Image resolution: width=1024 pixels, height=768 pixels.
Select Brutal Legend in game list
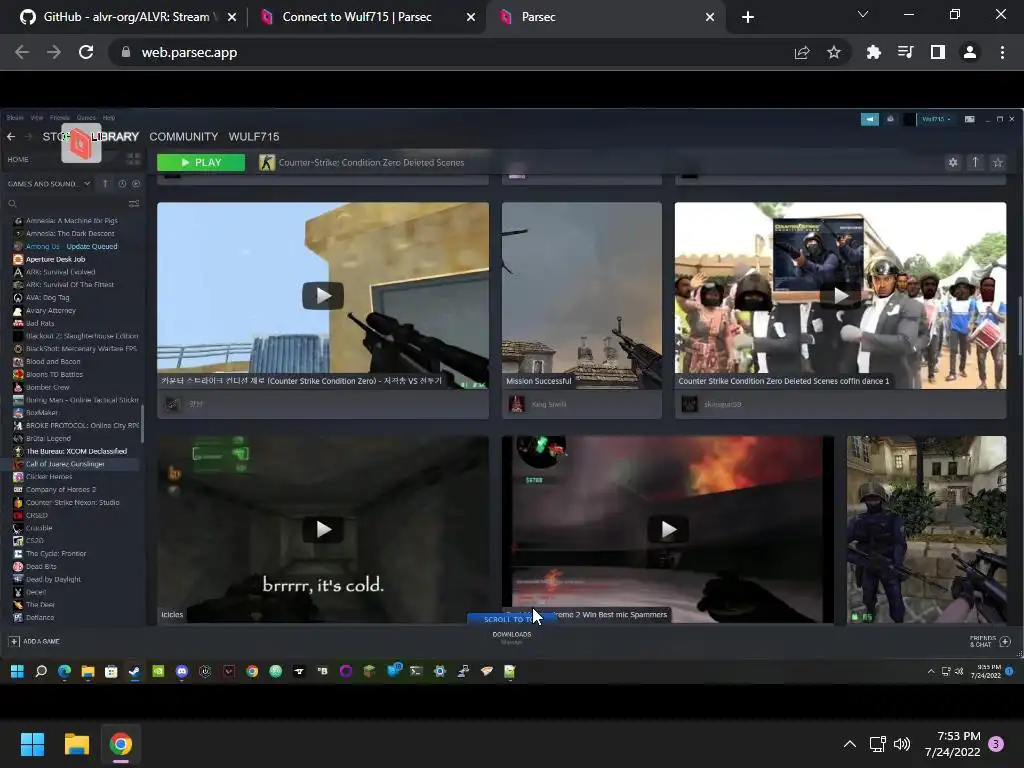pos(48,438)
